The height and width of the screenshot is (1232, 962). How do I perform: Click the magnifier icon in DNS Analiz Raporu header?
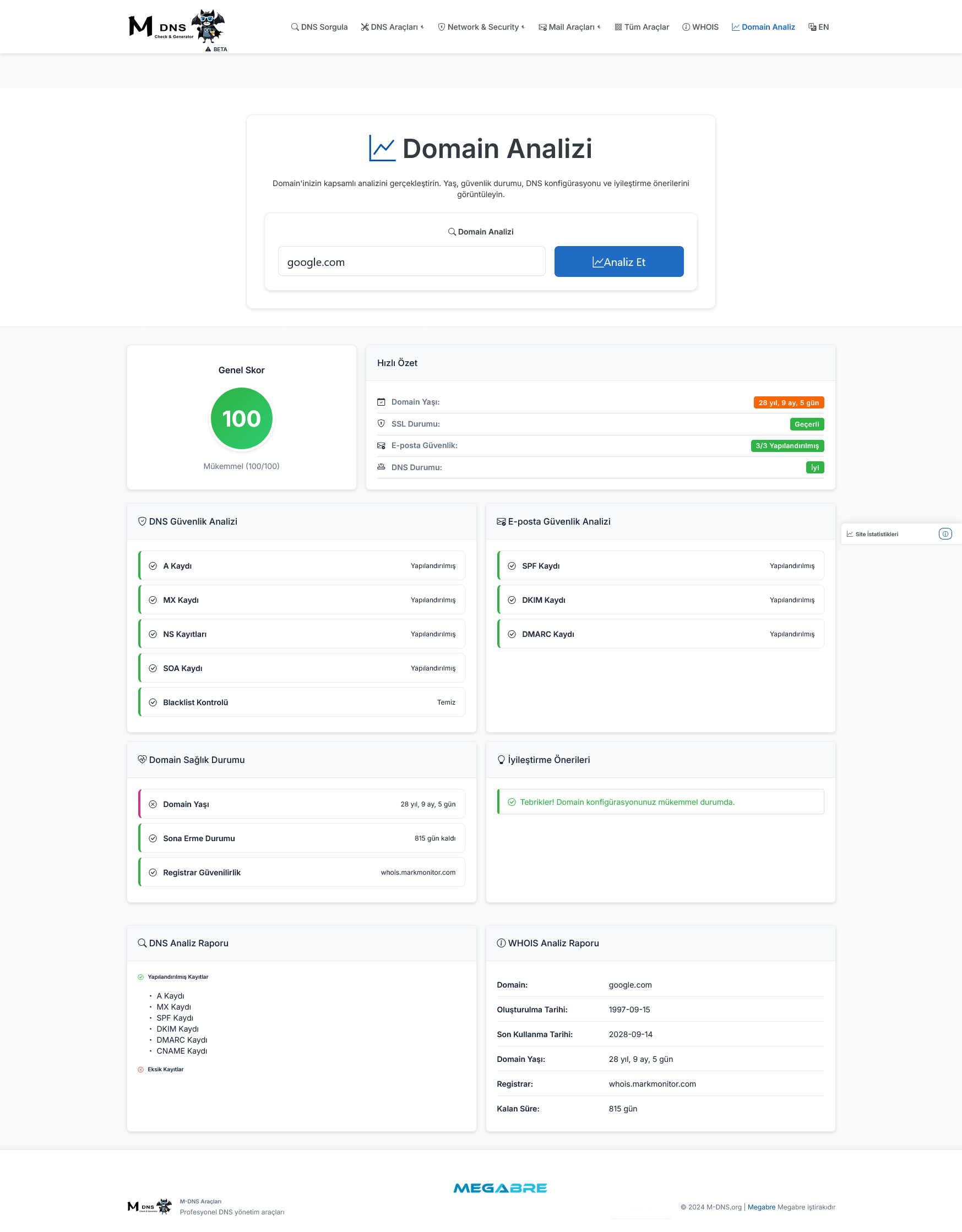[x=142, y=943]
